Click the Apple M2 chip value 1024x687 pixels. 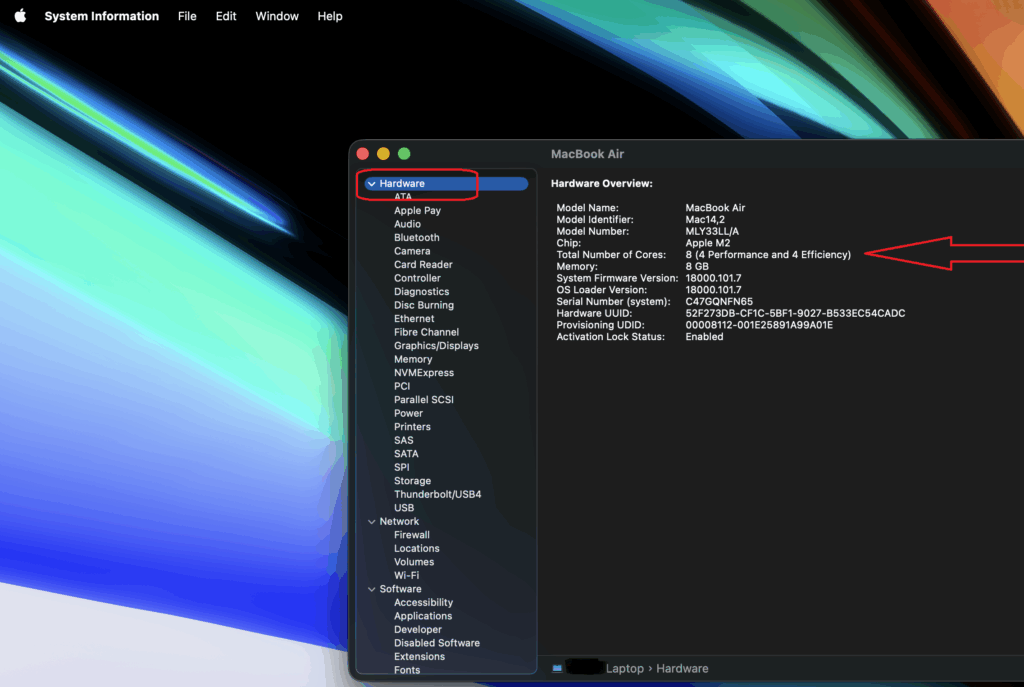[x=707, y=243]
